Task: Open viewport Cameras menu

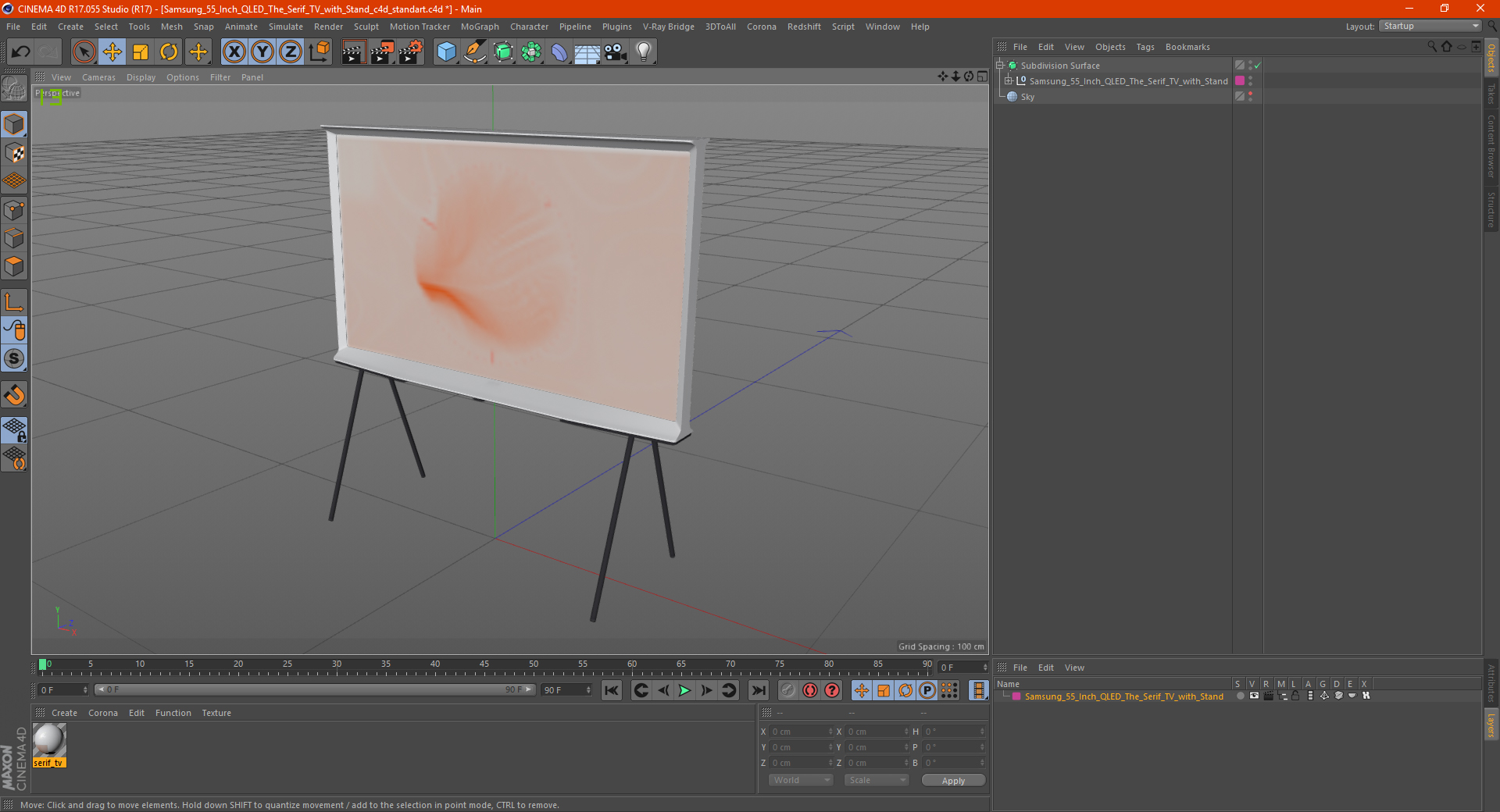Action: pos(98,77)
